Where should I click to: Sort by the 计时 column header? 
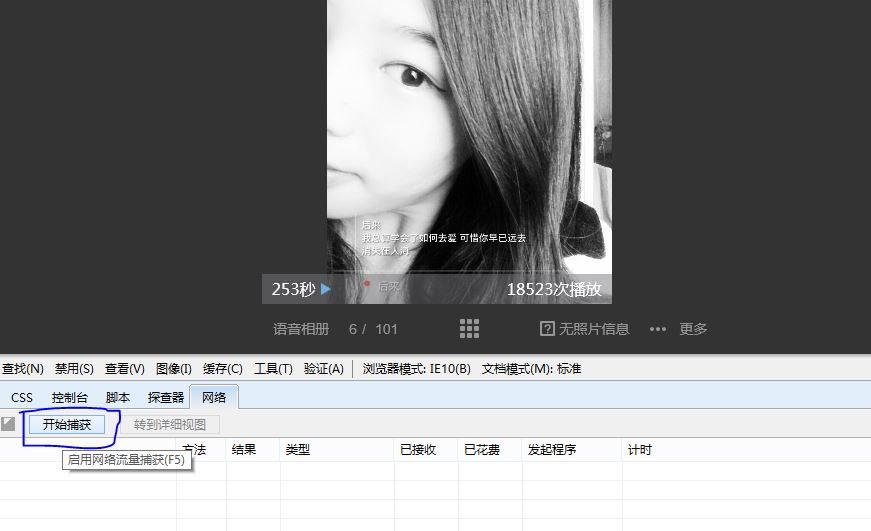[x=639, y=450]
